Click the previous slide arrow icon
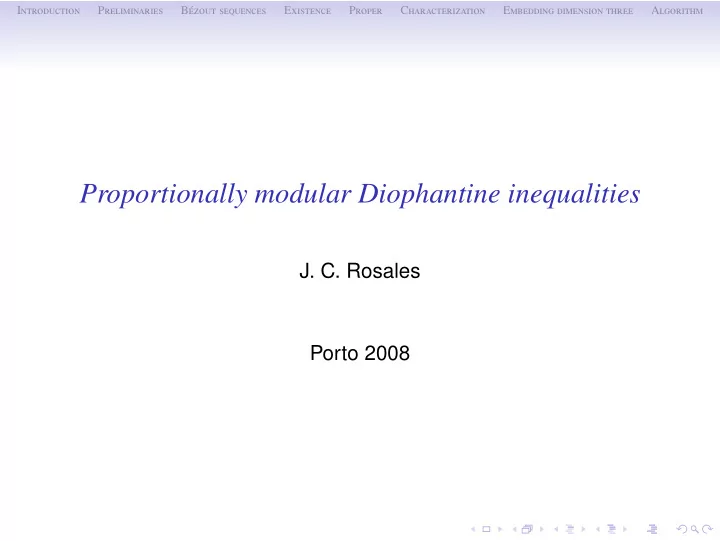 click(x=473, y=529)
